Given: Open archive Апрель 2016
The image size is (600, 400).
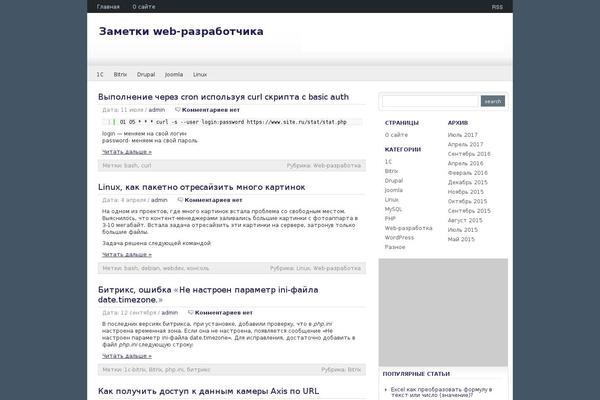Looking at the screenshot, I should pyautogui.click(x=465, y=163).
